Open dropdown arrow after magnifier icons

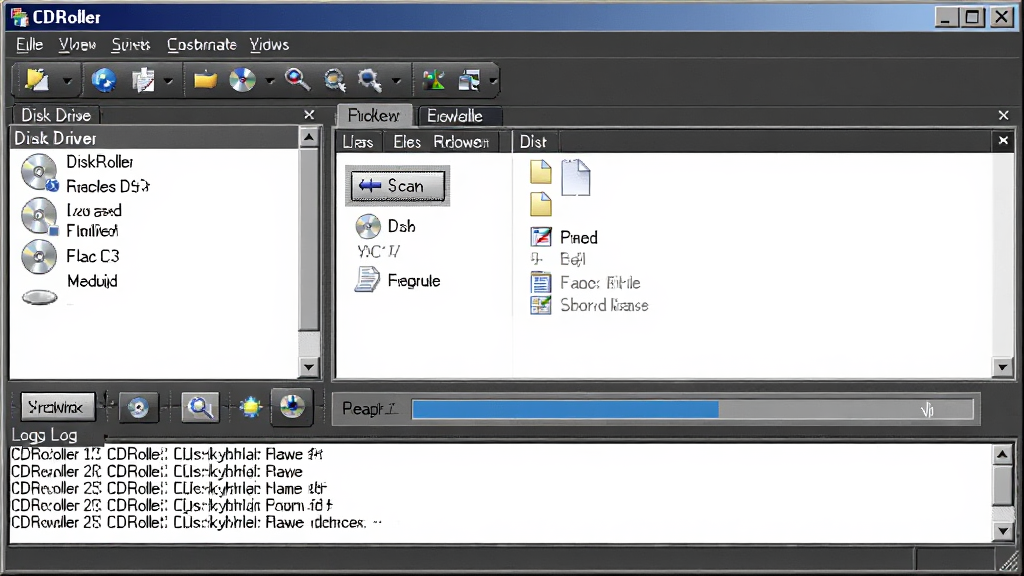[x=396, y=81]
